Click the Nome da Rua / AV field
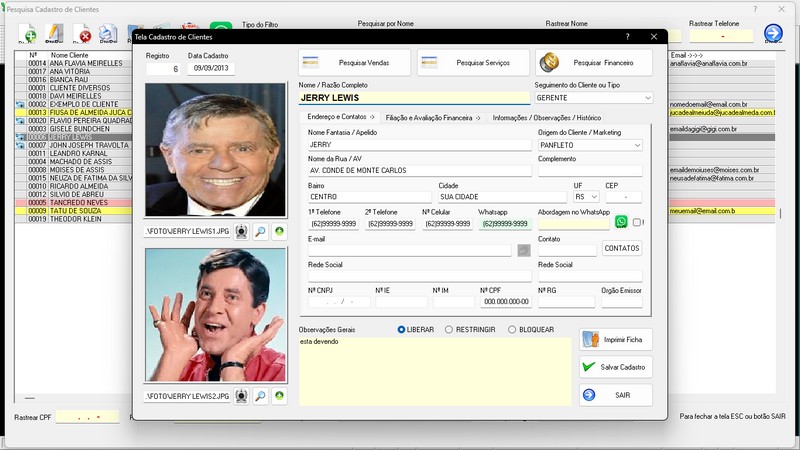Image resolution: width=800 pixels, height=450 pixels. click(419, 170)
